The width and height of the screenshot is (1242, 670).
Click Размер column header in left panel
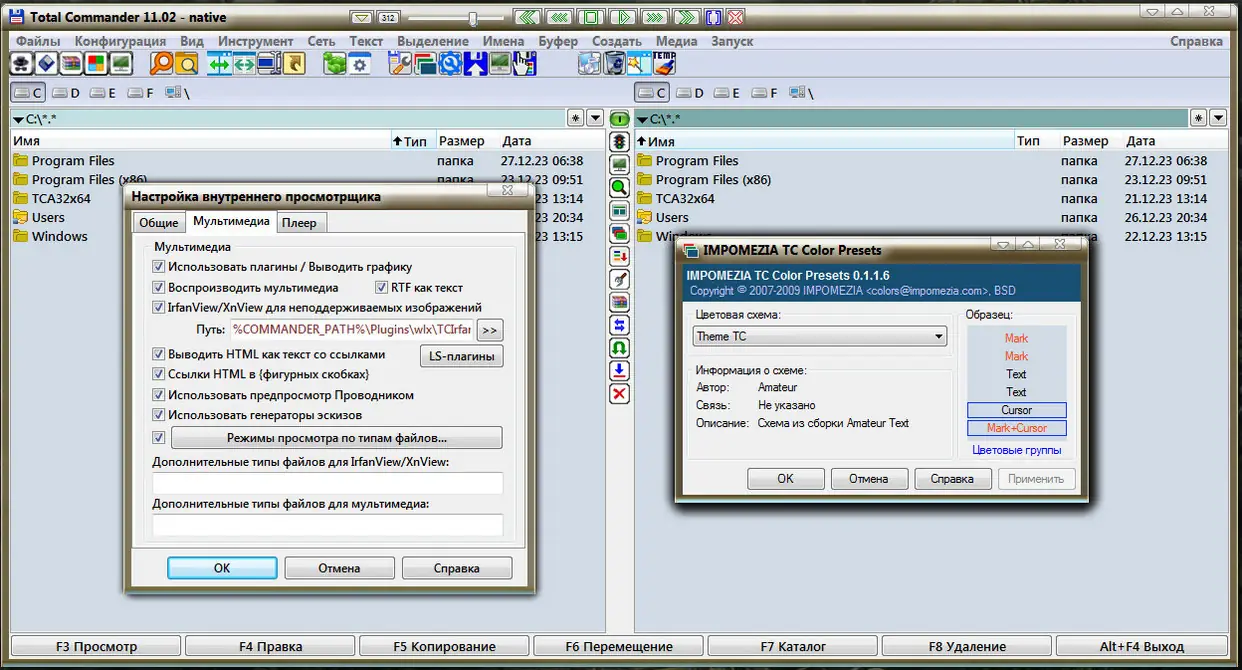point(461,141)
